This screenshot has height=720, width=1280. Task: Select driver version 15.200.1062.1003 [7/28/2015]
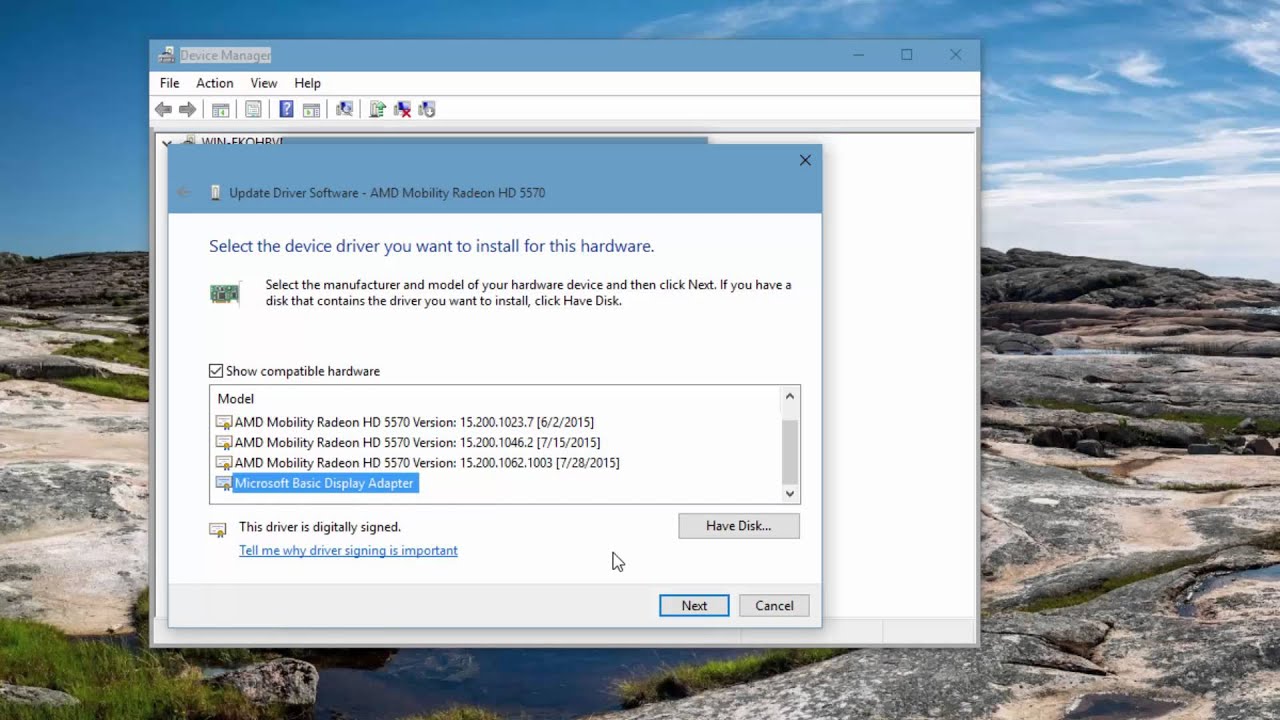point(427,463)
